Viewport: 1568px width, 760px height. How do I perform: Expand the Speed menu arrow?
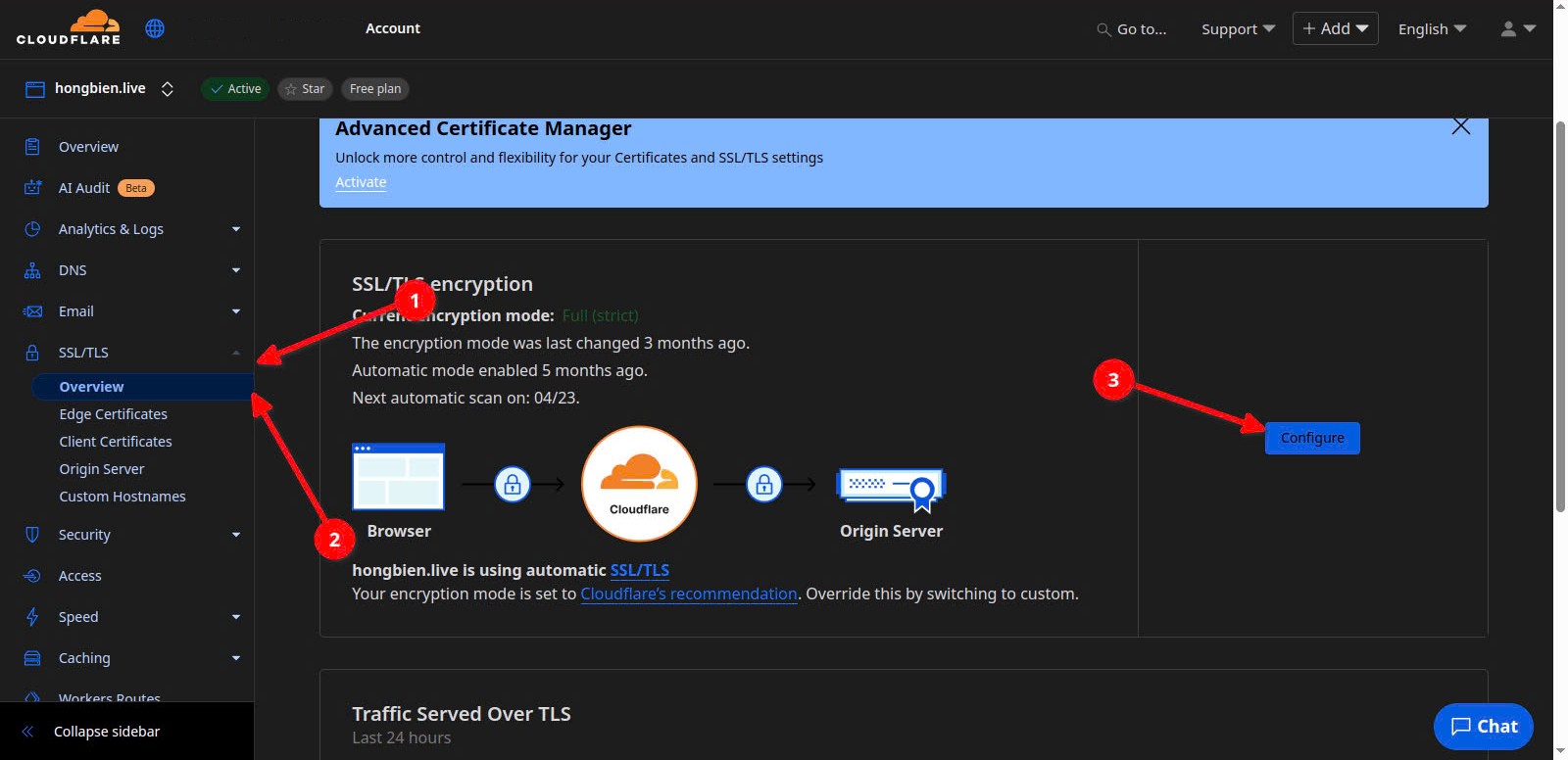(x=236, y=617)
